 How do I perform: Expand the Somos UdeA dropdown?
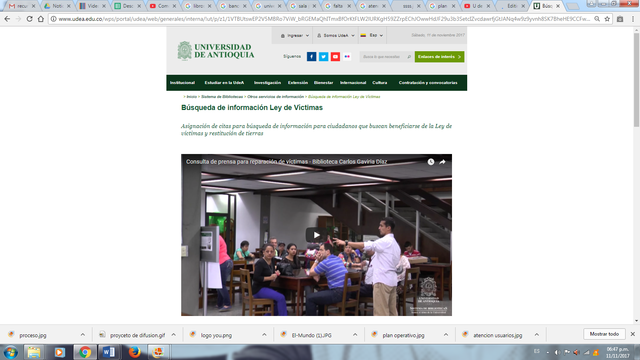[x=336, y=36]
